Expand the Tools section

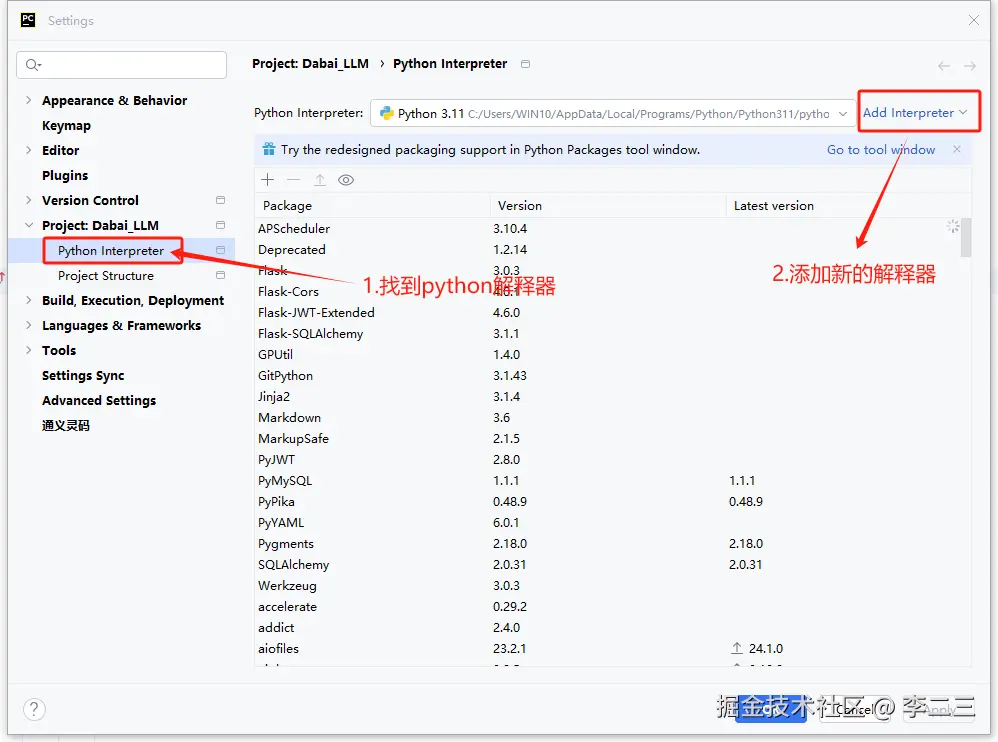pyautogui.click(x=29, y=350)
